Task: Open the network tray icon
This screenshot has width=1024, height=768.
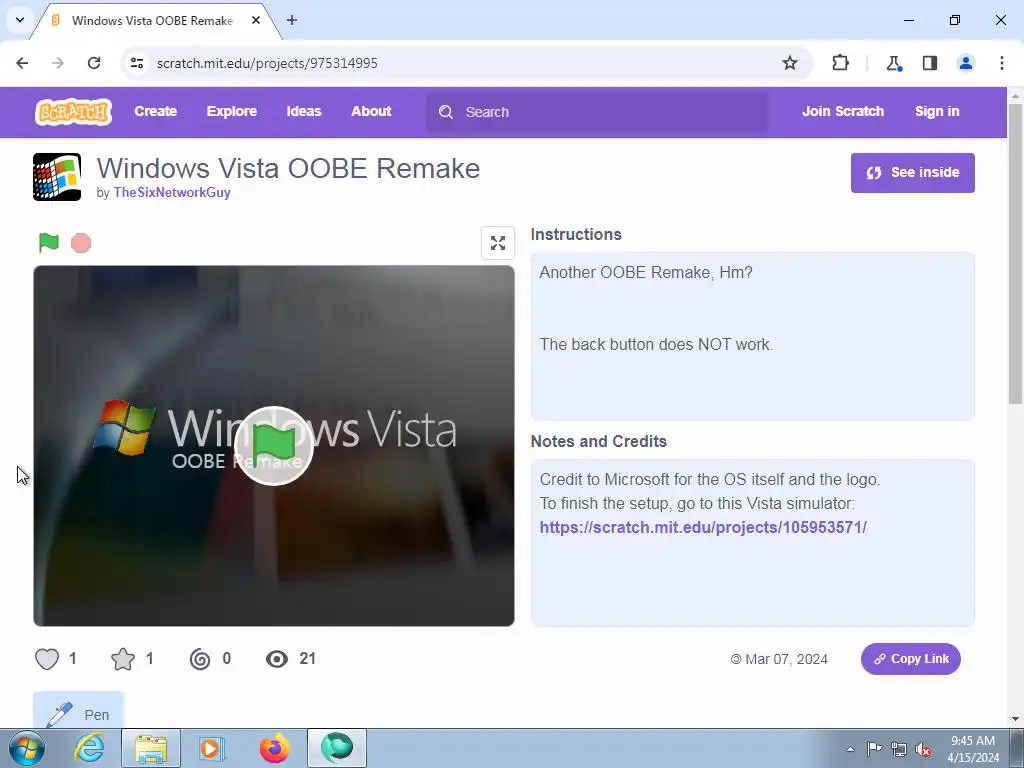Action: point(899,749)
